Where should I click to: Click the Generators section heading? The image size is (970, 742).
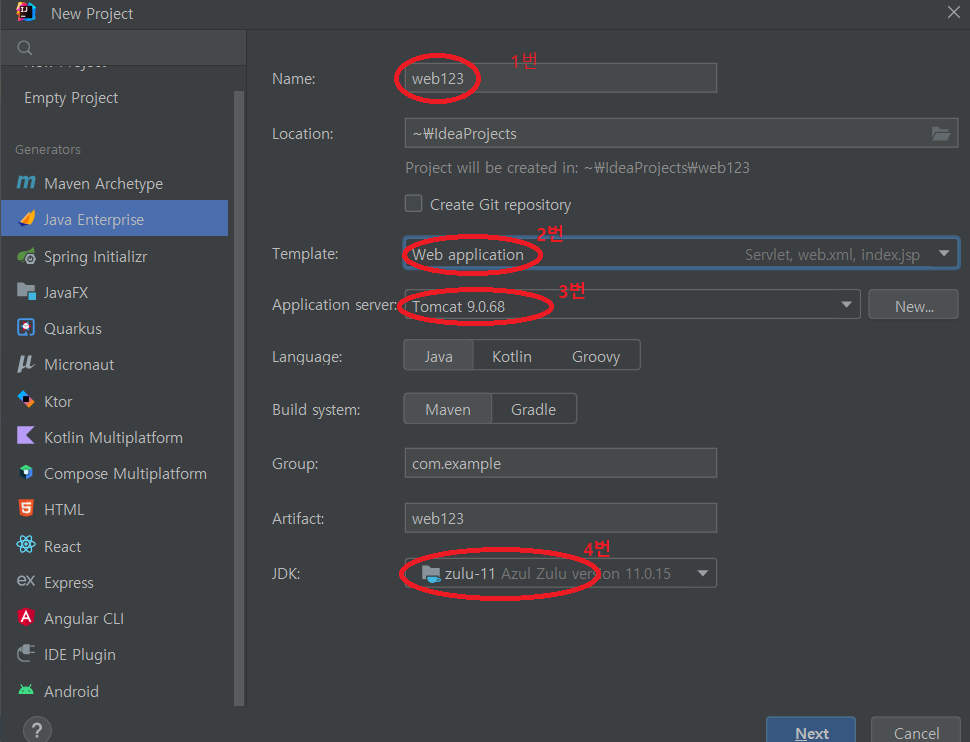pyautogui.click(x=48, y=149)
